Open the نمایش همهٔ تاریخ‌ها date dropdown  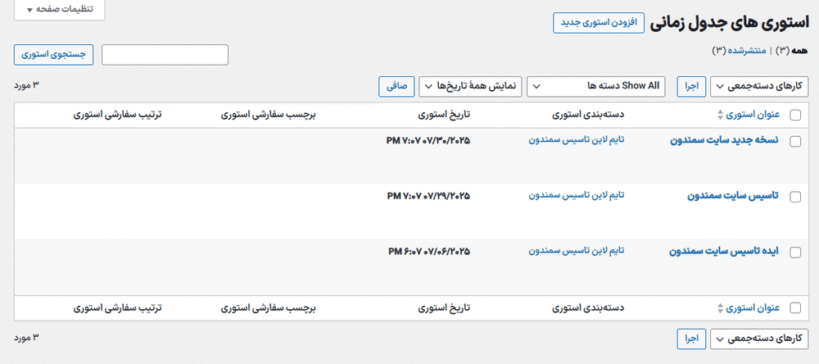(x=470, y=87)
